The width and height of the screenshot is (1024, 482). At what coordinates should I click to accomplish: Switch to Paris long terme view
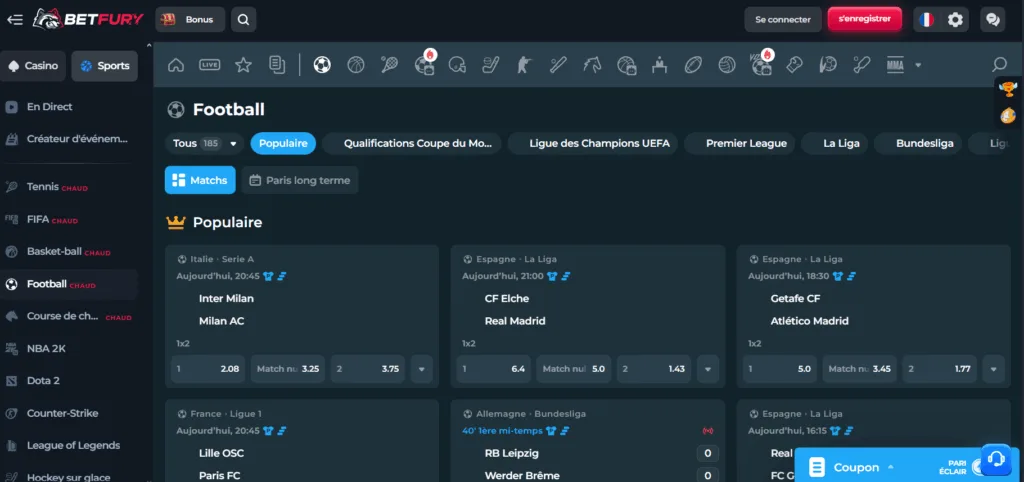[x=300, y=180]
